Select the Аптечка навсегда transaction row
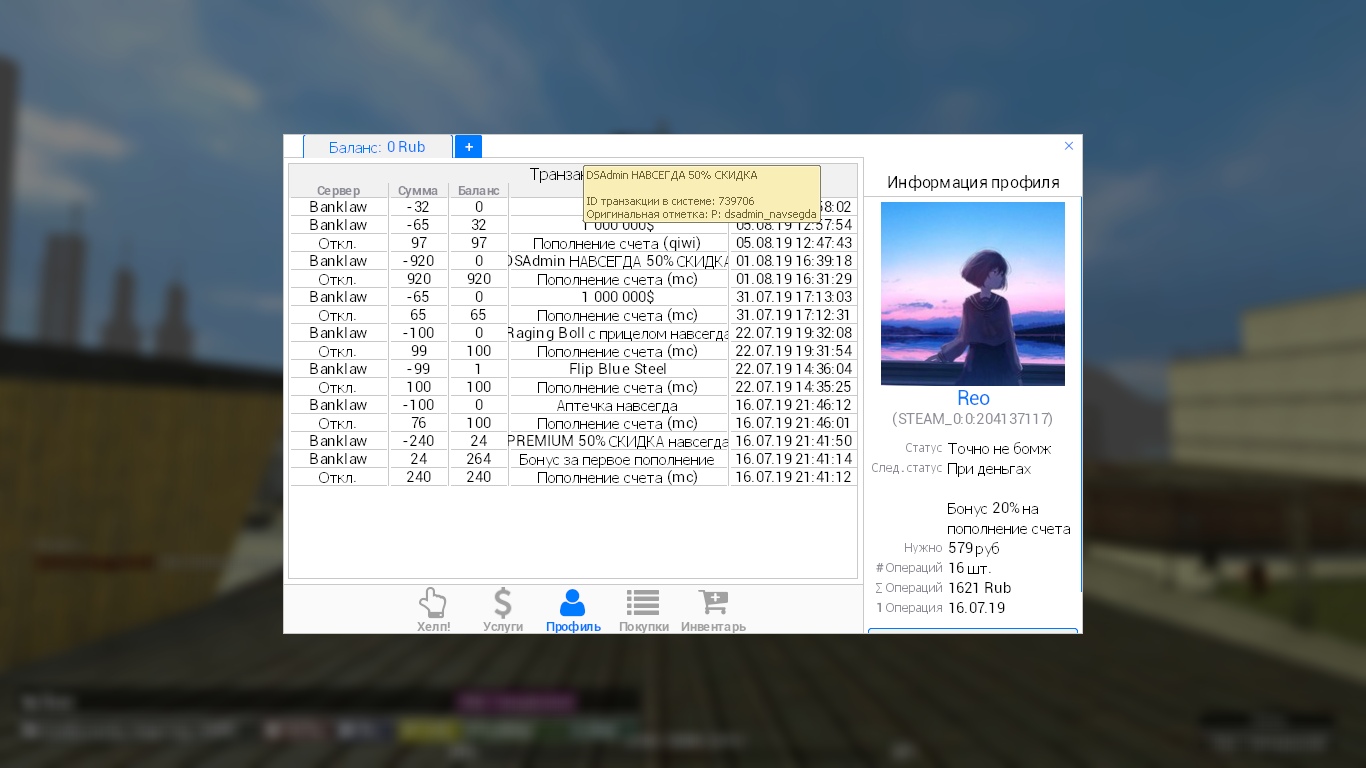Viewport: 1366px width, 768px height. (x=617, y=405)
